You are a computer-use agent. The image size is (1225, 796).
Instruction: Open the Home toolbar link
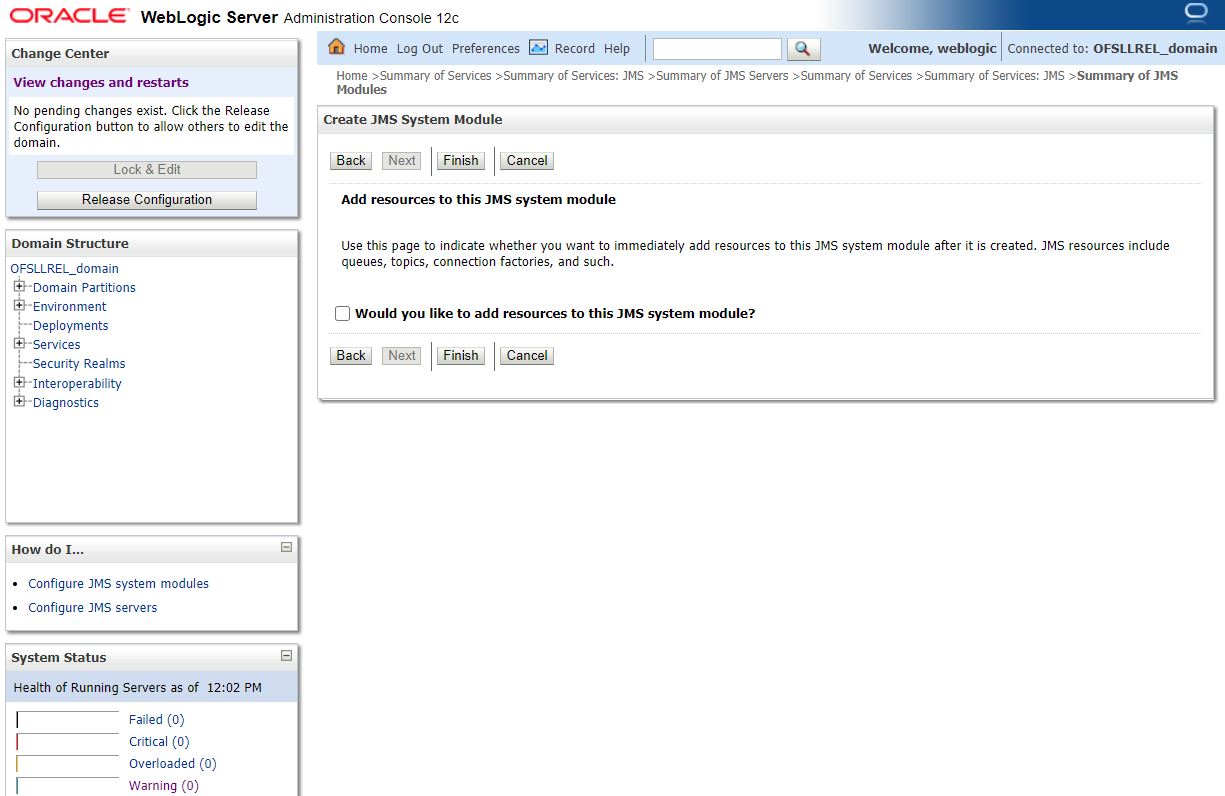pos(370,48)
